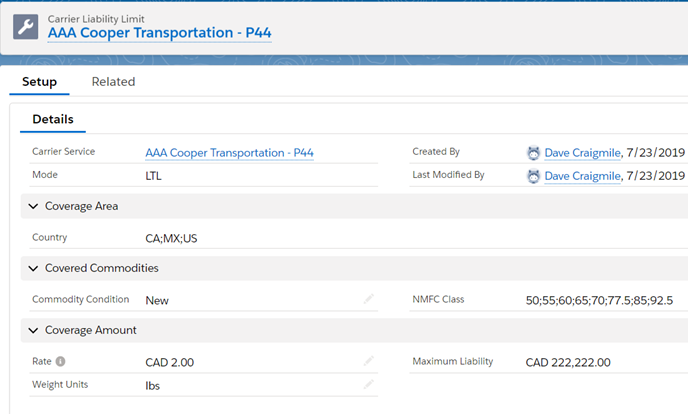Select the Setup tab
Screen dimensions: 688x414
pos(39,82)
